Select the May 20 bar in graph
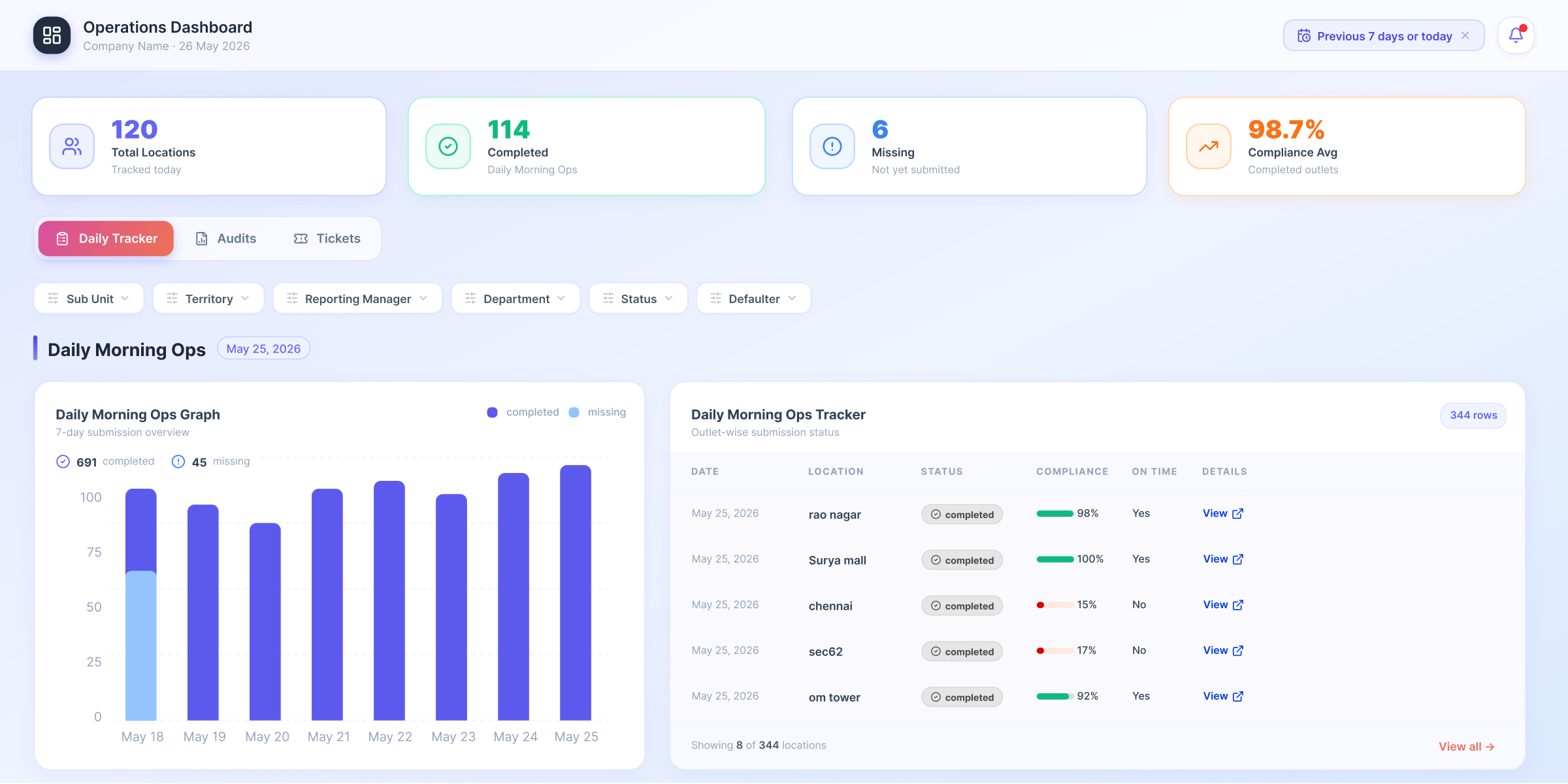 (265, 621)
